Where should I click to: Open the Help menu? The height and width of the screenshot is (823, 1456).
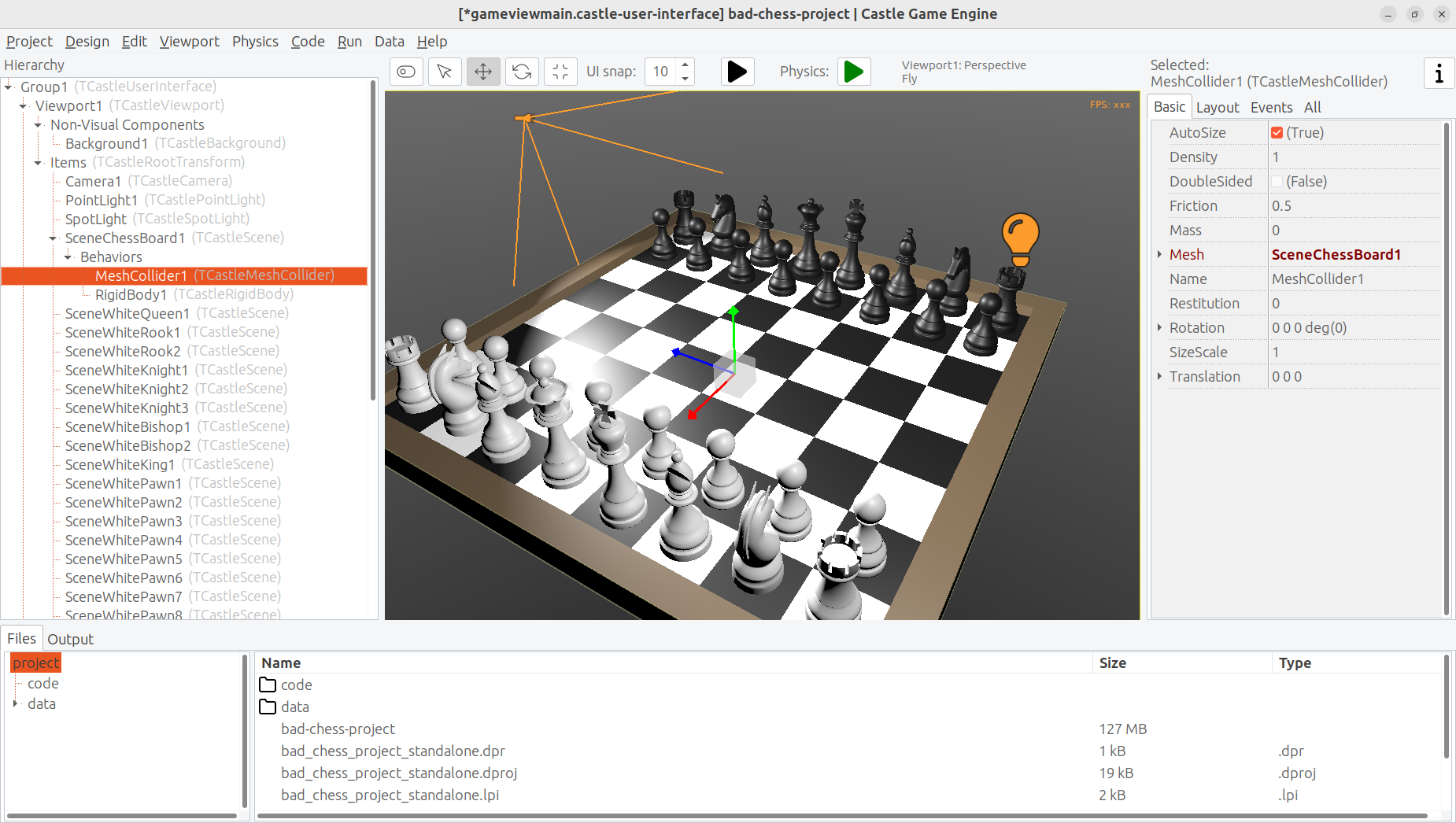pyautogui.click(x=432, y=41)
